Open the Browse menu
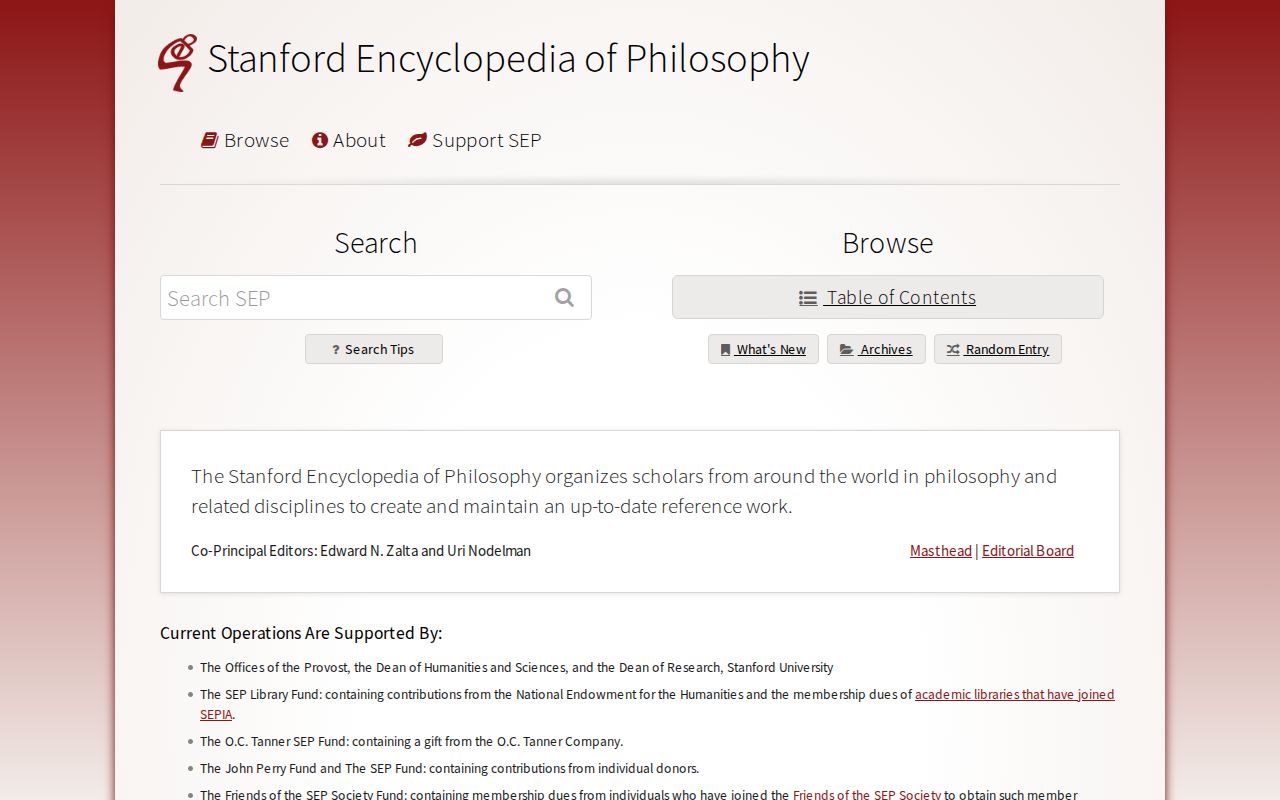The width and height of the screenshot is (1280, 800). tap(256, 140)
